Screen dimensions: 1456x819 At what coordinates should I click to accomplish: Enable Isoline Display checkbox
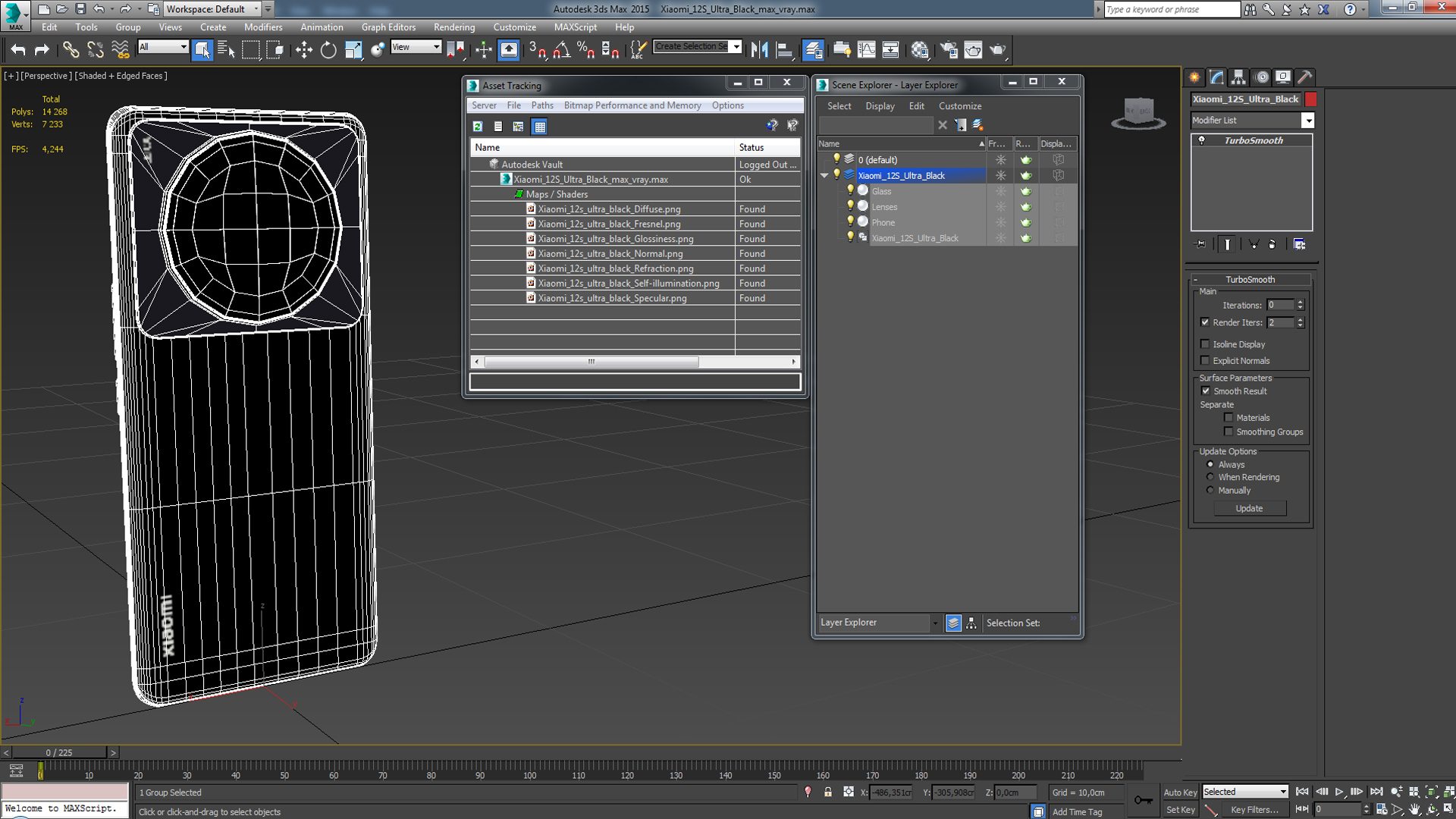tap(1205, 344)
